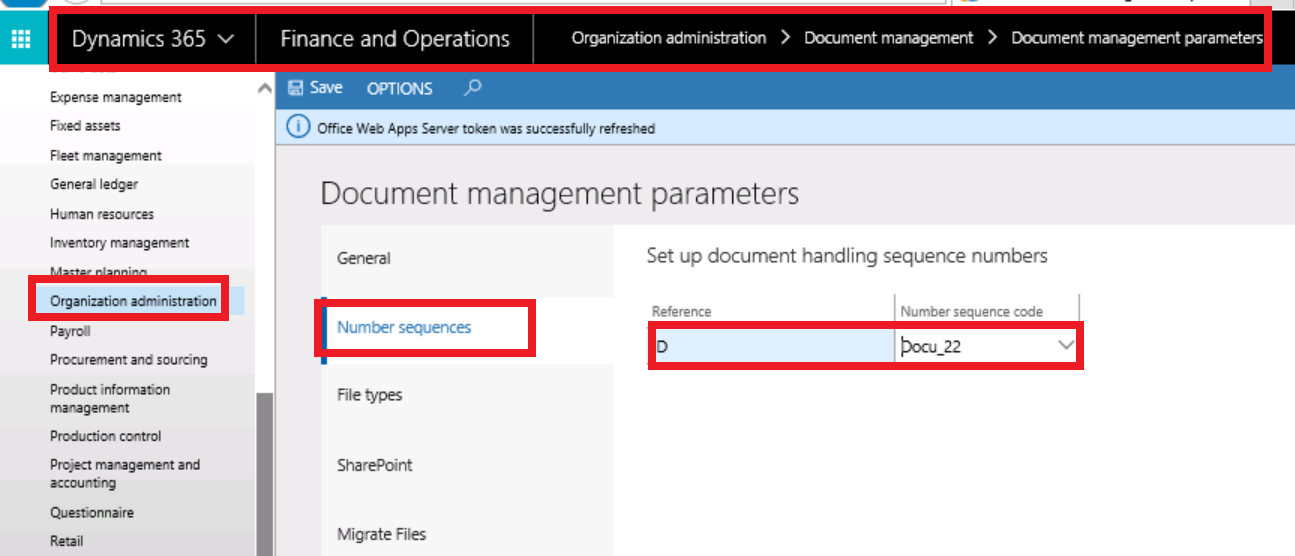Click Organization administration breadcrumb link
This screenshot has width=1295, height=556.
(x=668, y=38)
